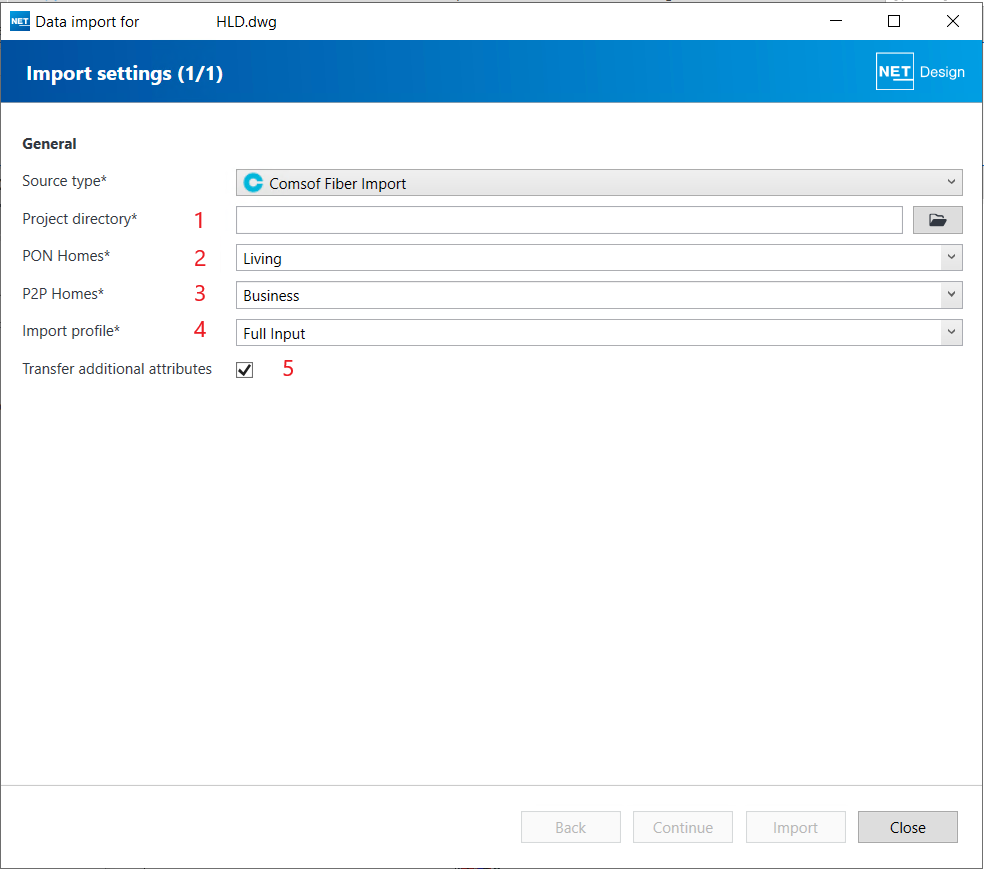Click the Comsof logo in Source type field

pos(254,183)
